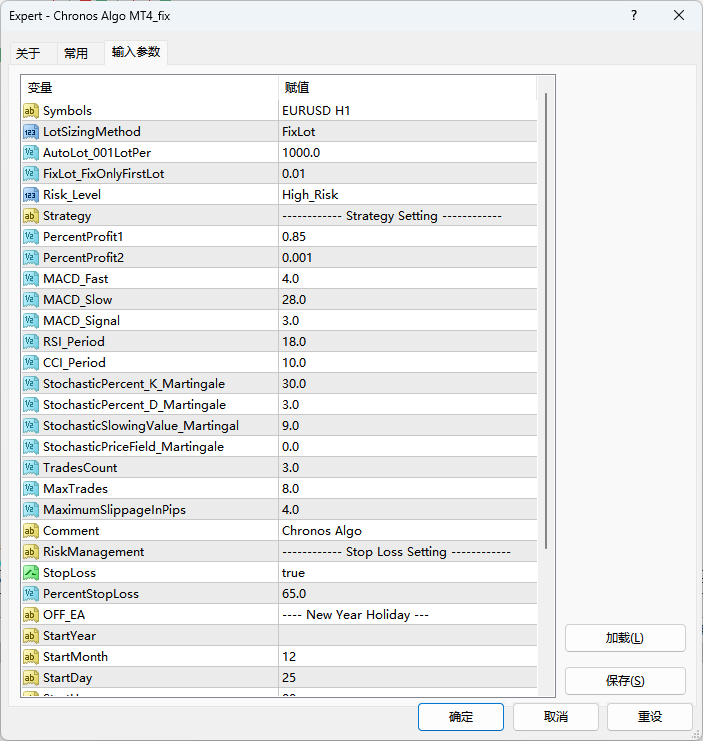Edit the AutoLot_001LotPer value 1000.0
The image size is (703, 741).
pyautogui.click(x=408, y=153)
